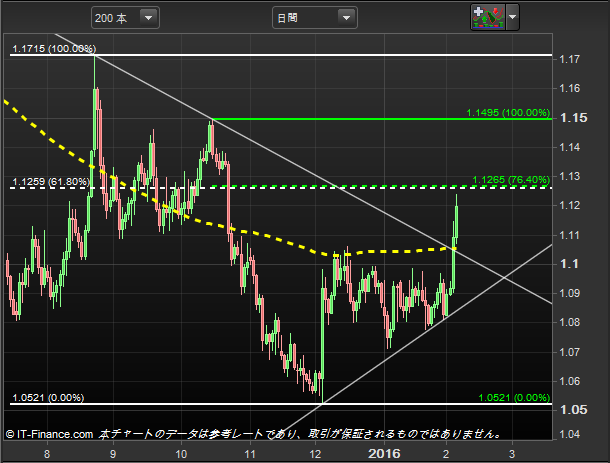Click the 1.12 price axis value
This screenshot has width=610, height=463.
(569, 205)
